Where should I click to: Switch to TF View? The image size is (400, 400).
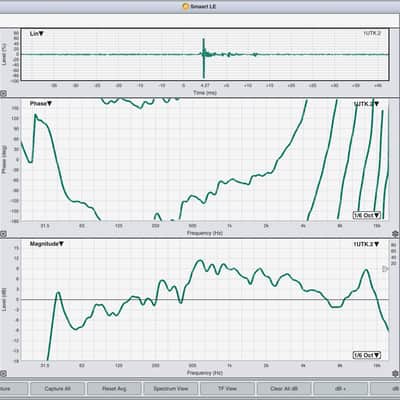tap(227, 389)
